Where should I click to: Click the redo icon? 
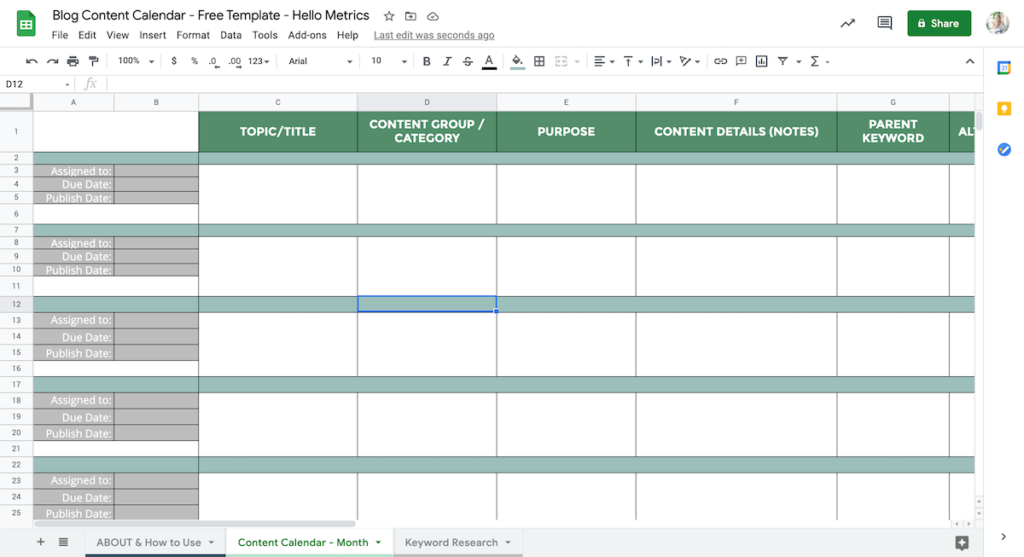tap(52, 61)
